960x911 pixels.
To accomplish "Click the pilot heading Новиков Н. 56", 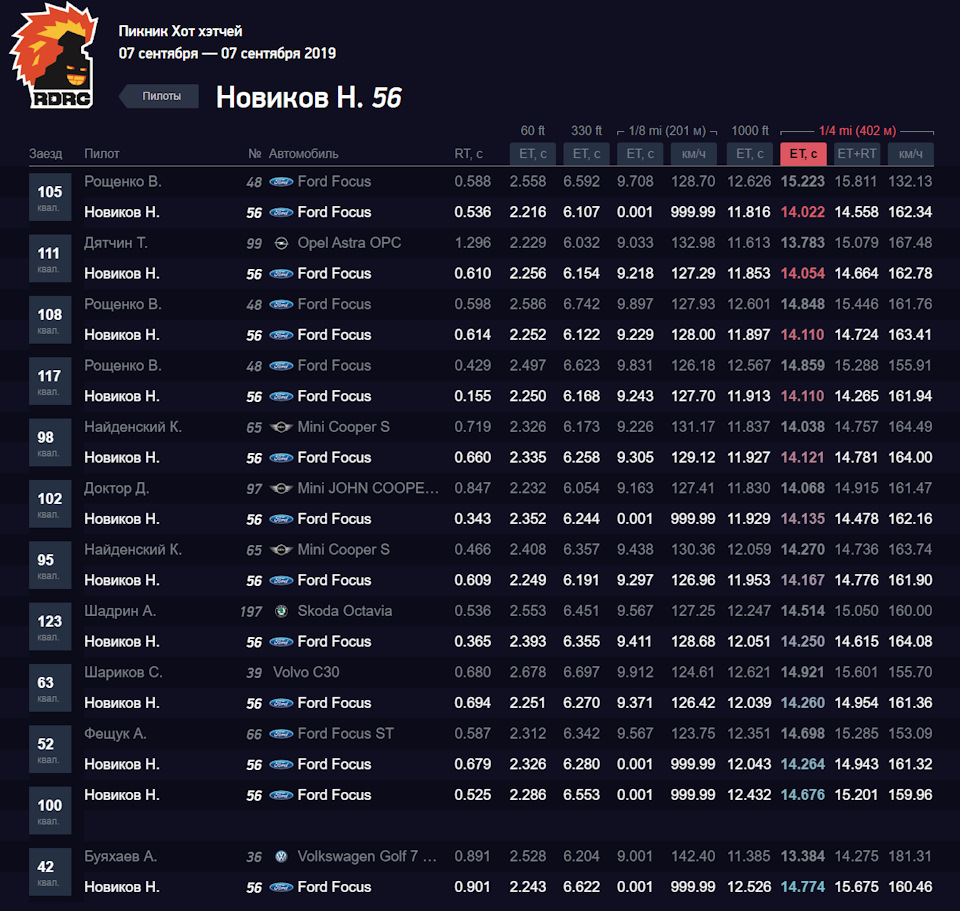I will point(309,97).
